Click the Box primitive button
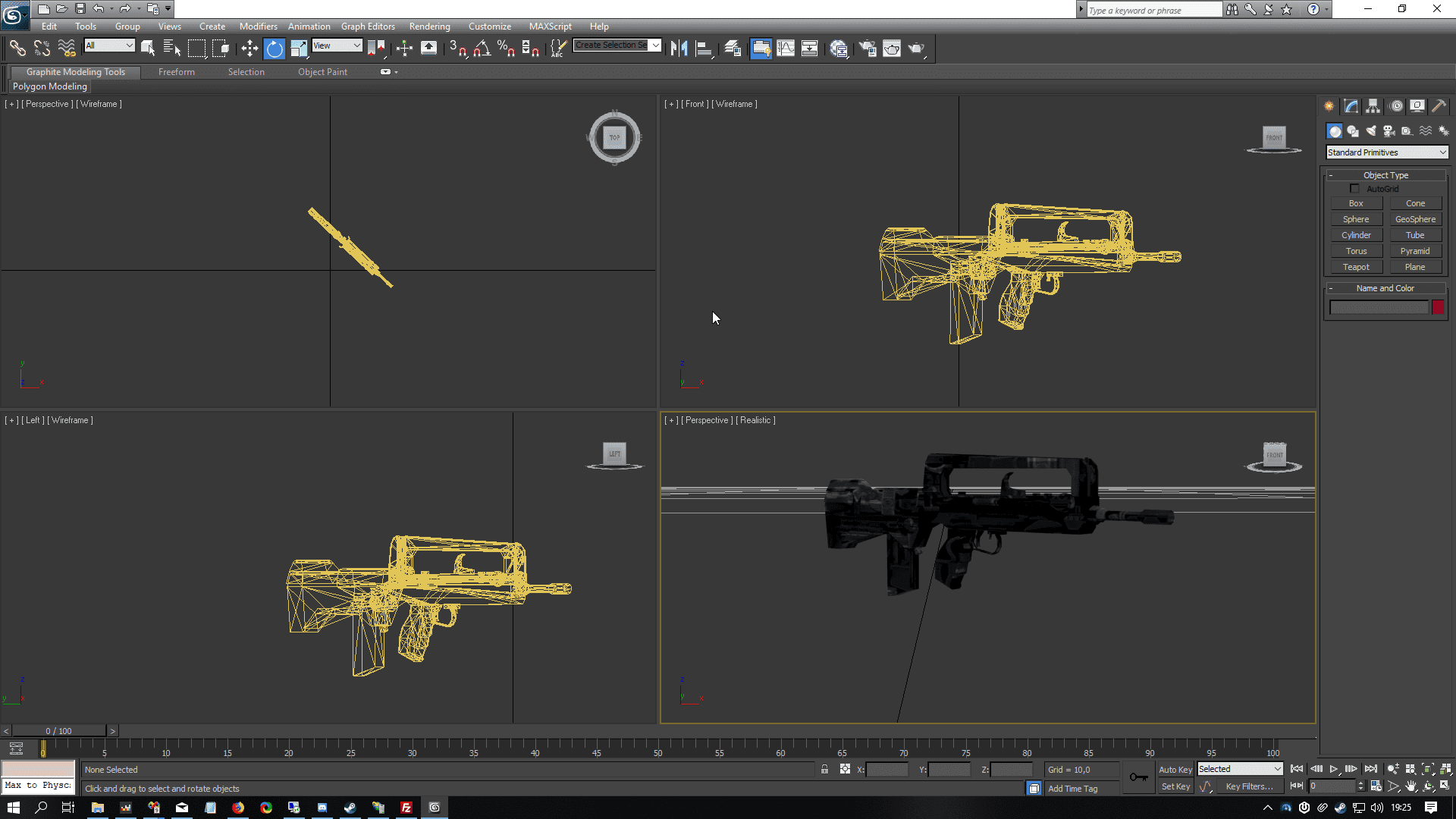Screen dimensions: 1456x819 (x=1356, y=203)
